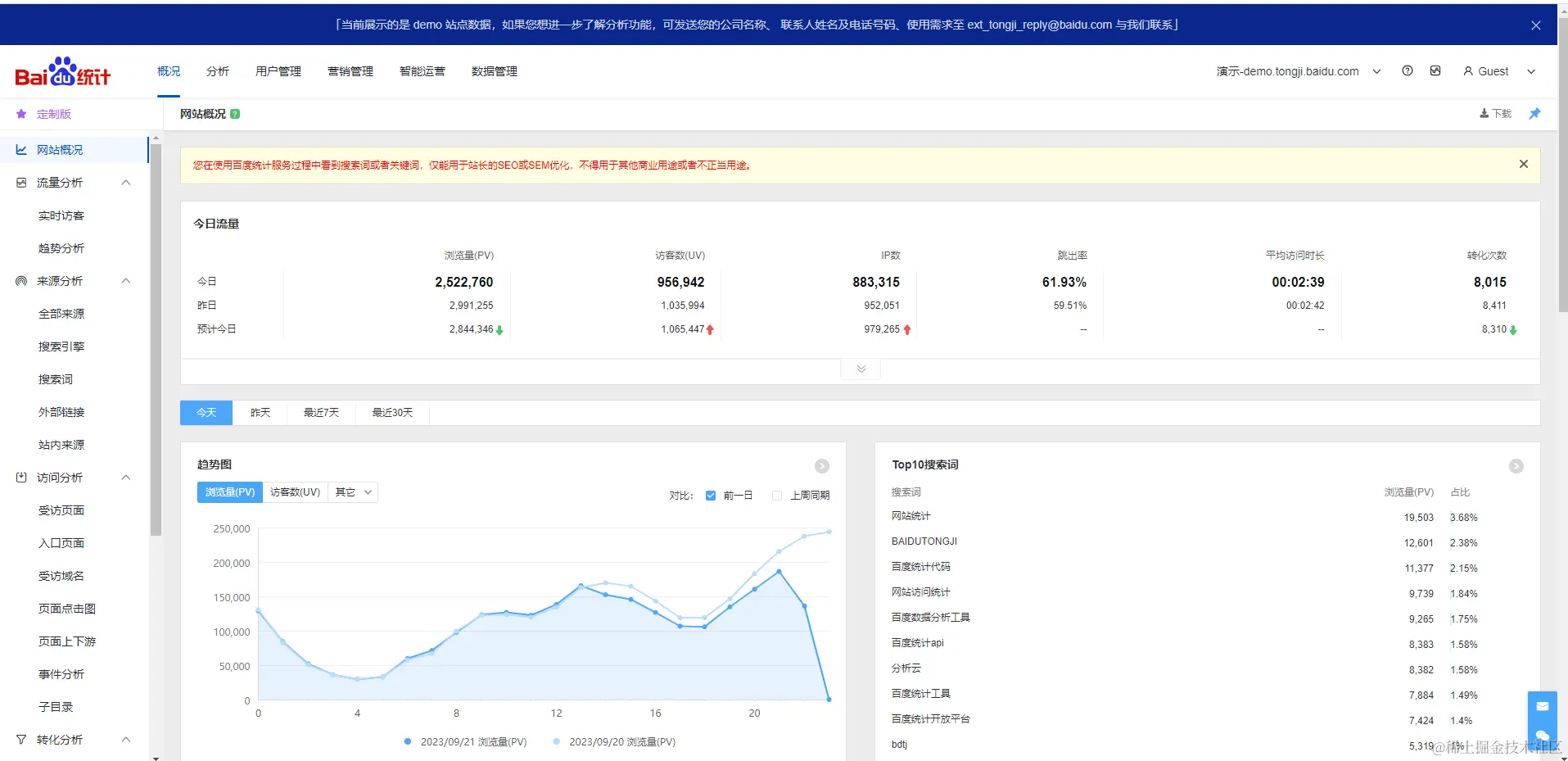Open 外部链接 in the sidebar
1568x761 pixels.
point(61,412)
